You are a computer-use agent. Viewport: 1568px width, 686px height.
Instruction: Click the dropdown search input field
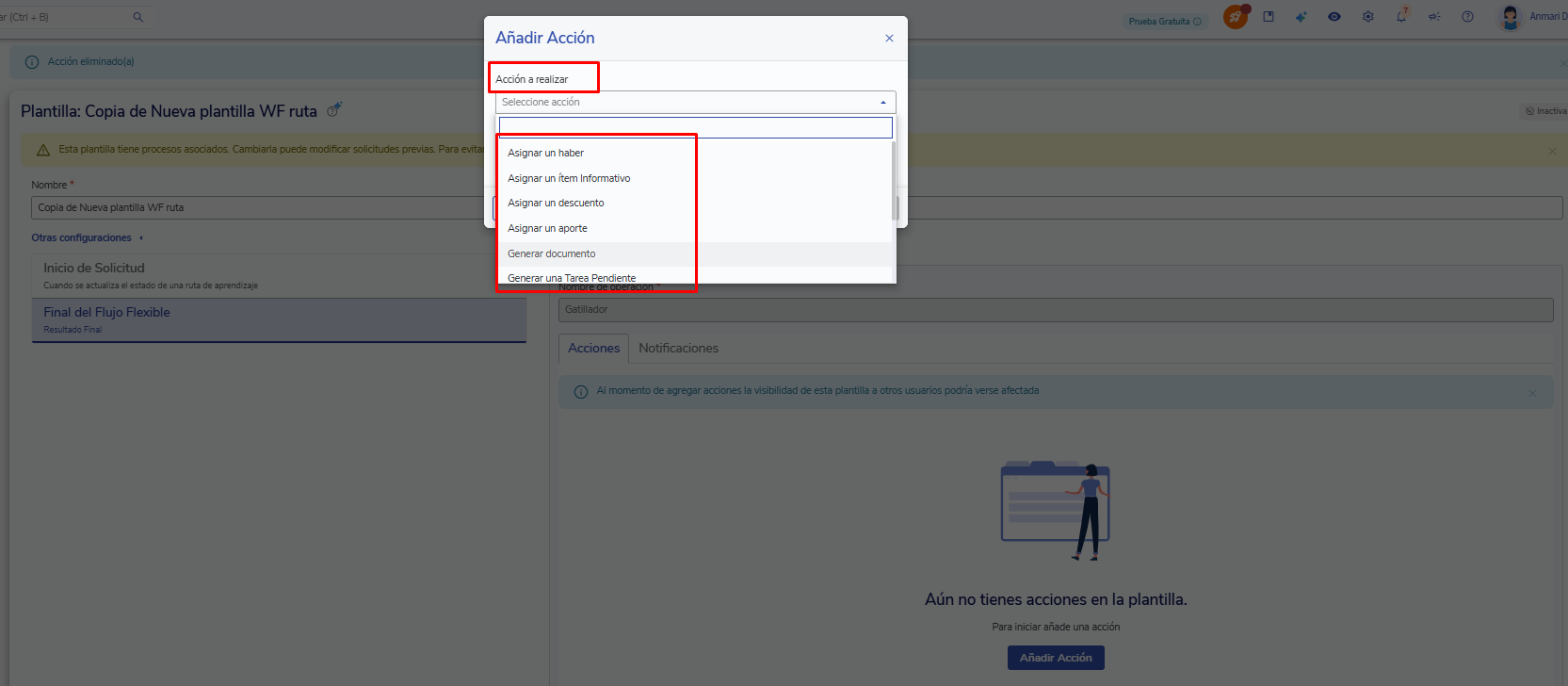coord(695,127)
